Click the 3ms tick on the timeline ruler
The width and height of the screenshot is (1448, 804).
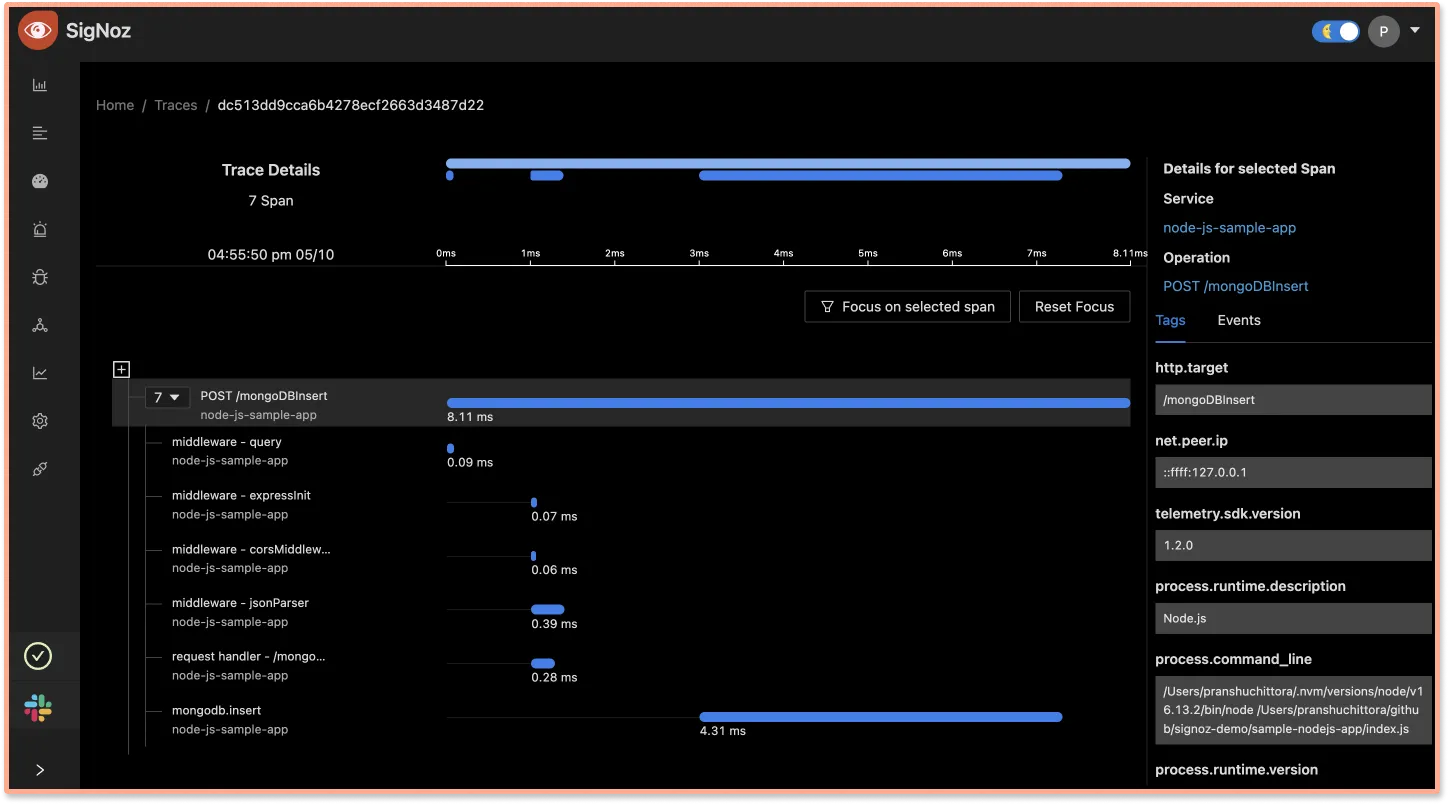click(x=699, y=254)
